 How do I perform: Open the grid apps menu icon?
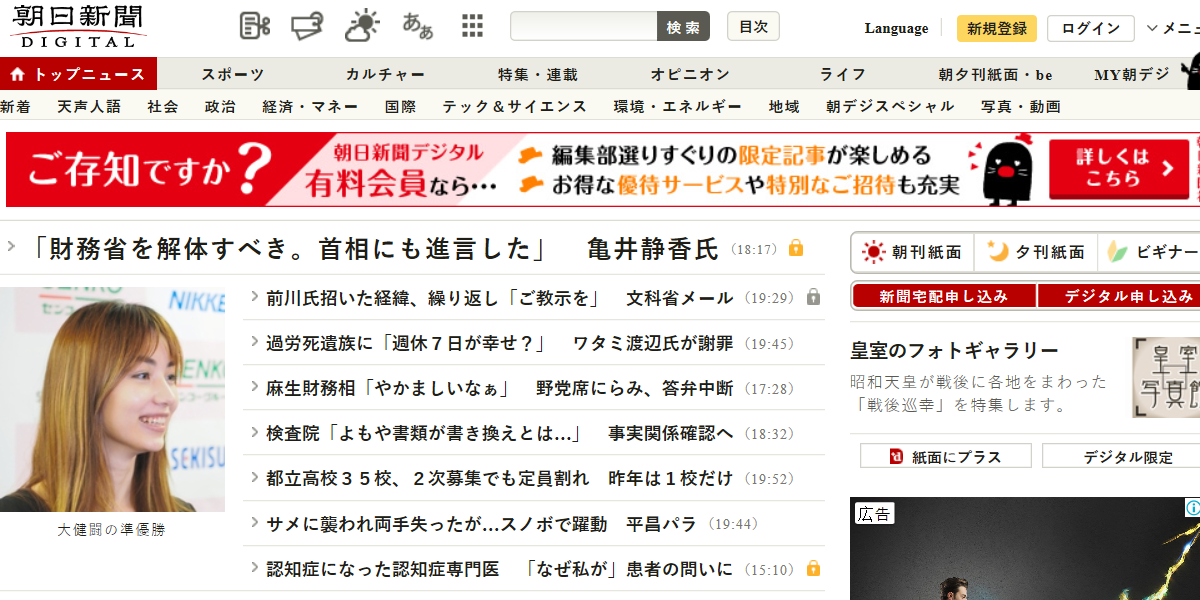[472, 26]
